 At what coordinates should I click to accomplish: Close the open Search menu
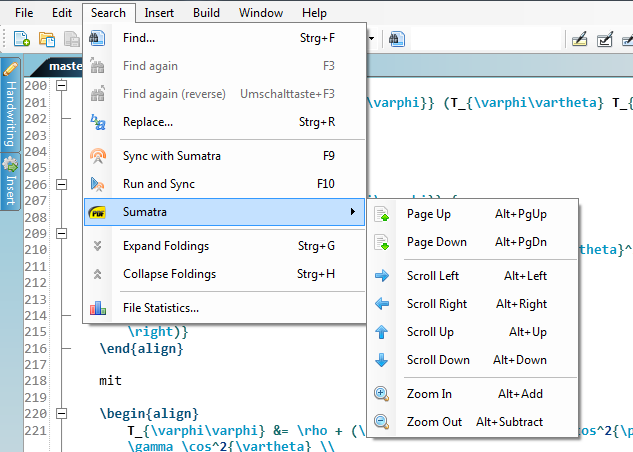click(108, 13)
